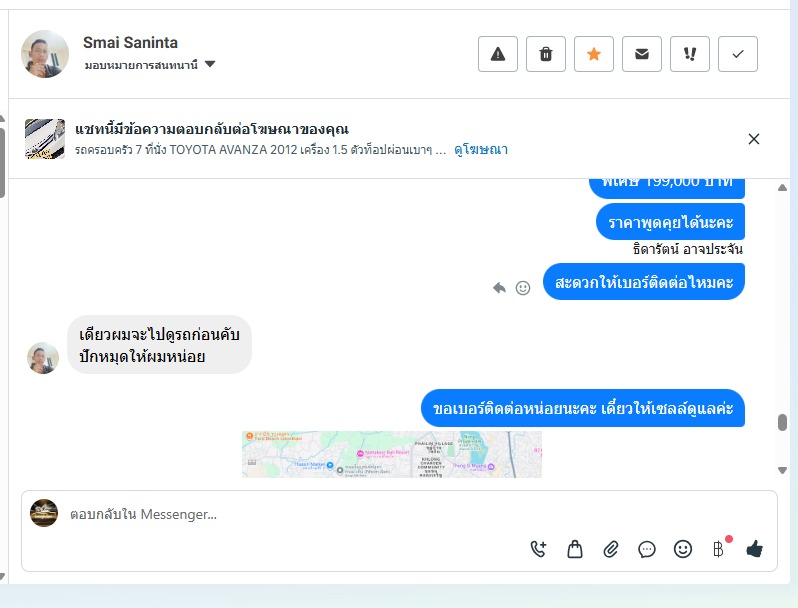Click the reply arrow beside the message
The height and width of the screenshot is (608, 798).
coord(500,288)
